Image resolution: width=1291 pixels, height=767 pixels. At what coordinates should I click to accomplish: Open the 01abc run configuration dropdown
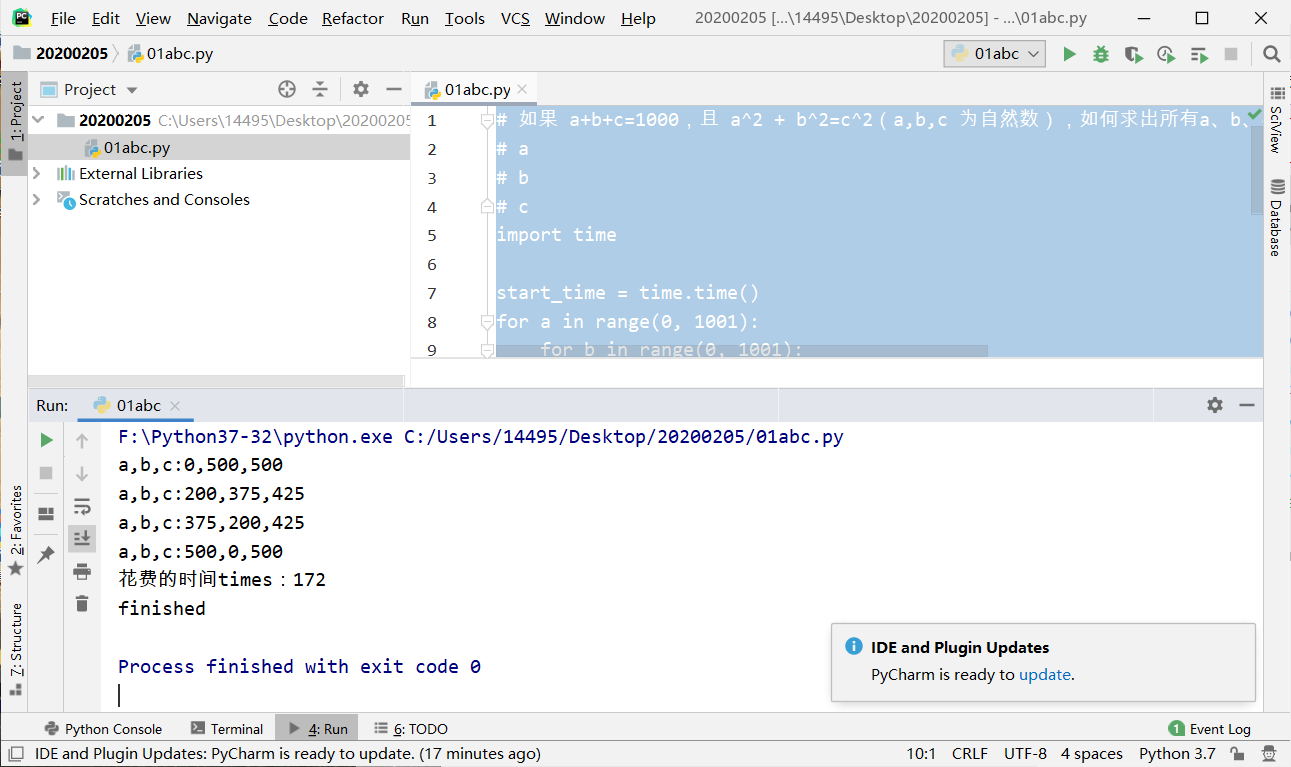tap(995, 54)
